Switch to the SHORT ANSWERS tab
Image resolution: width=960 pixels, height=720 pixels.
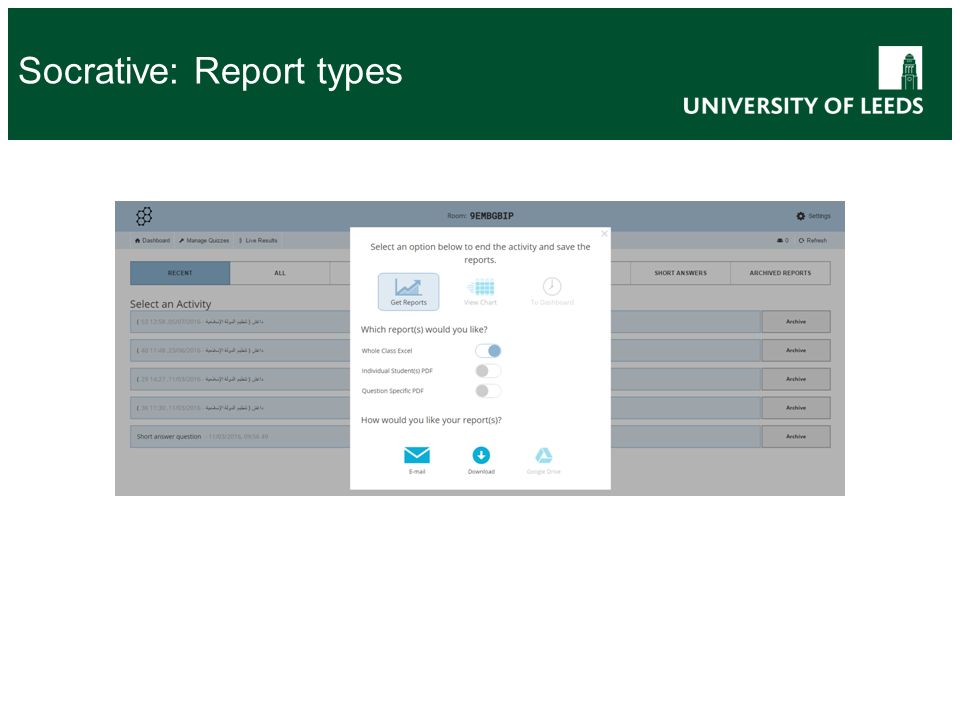680,273
